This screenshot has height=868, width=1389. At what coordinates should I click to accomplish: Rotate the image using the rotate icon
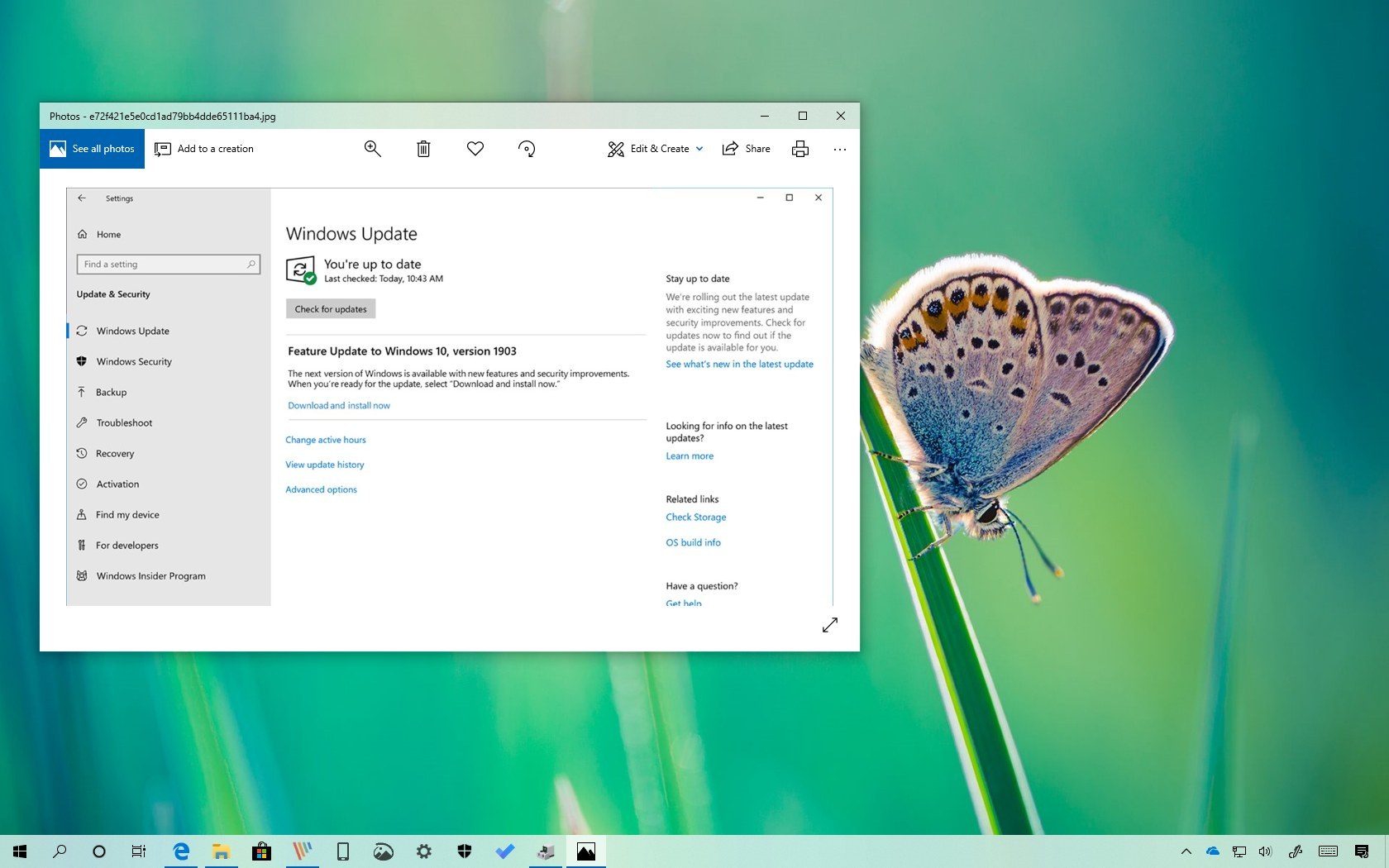527,149
